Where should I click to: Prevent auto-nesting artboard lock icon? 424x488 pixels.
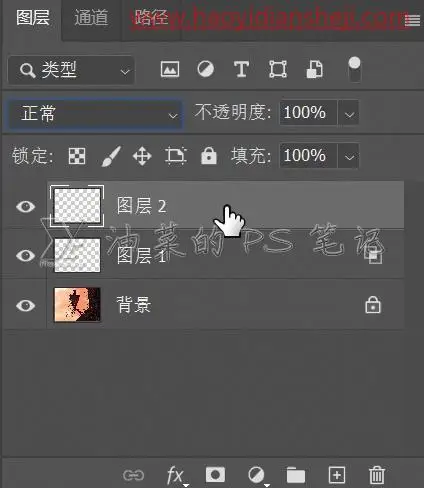[176, 156]
